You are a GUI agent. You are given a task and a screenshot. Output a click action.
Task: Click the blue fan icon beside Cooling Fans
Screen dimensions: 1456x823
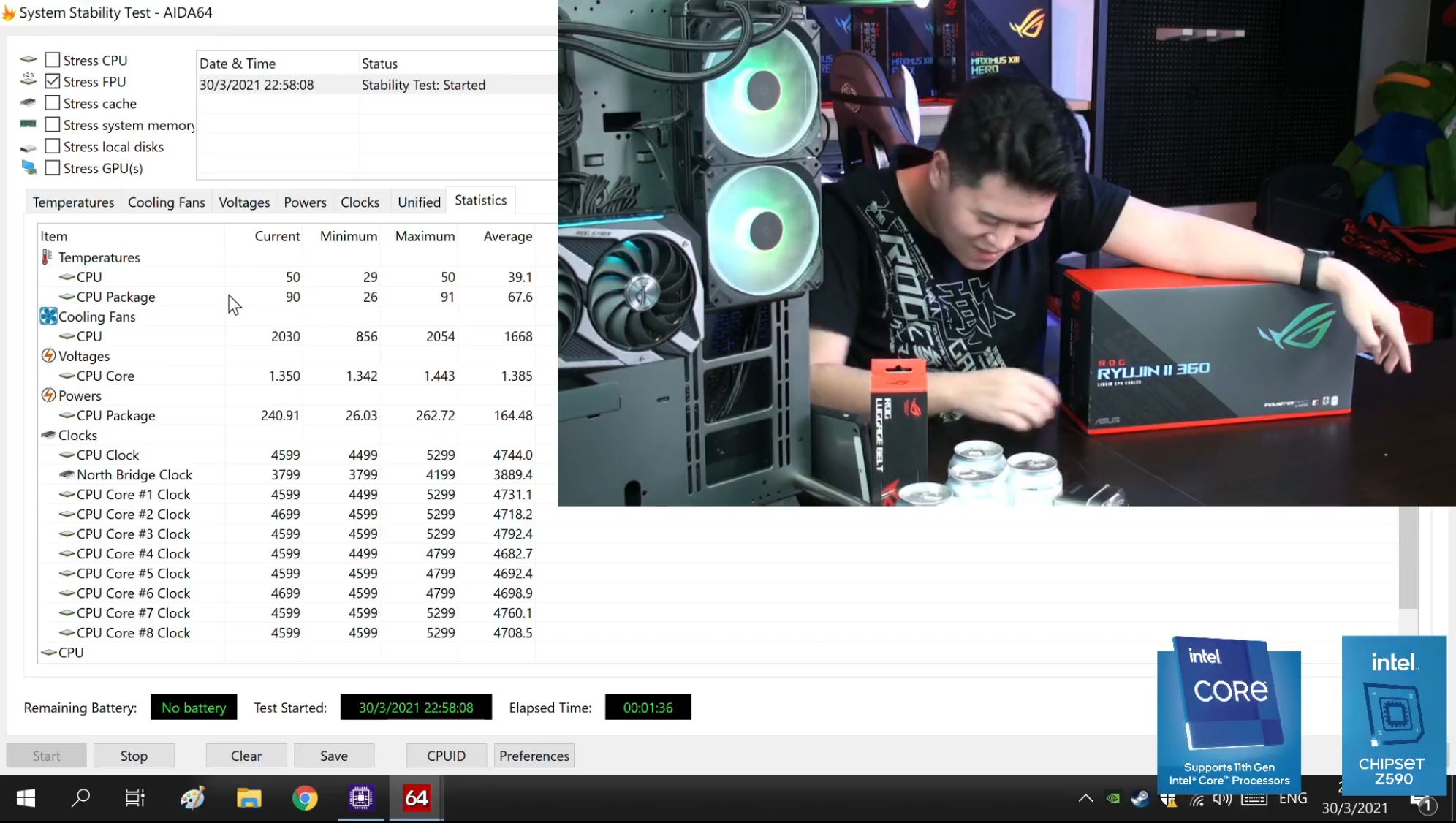click(48, 316)
